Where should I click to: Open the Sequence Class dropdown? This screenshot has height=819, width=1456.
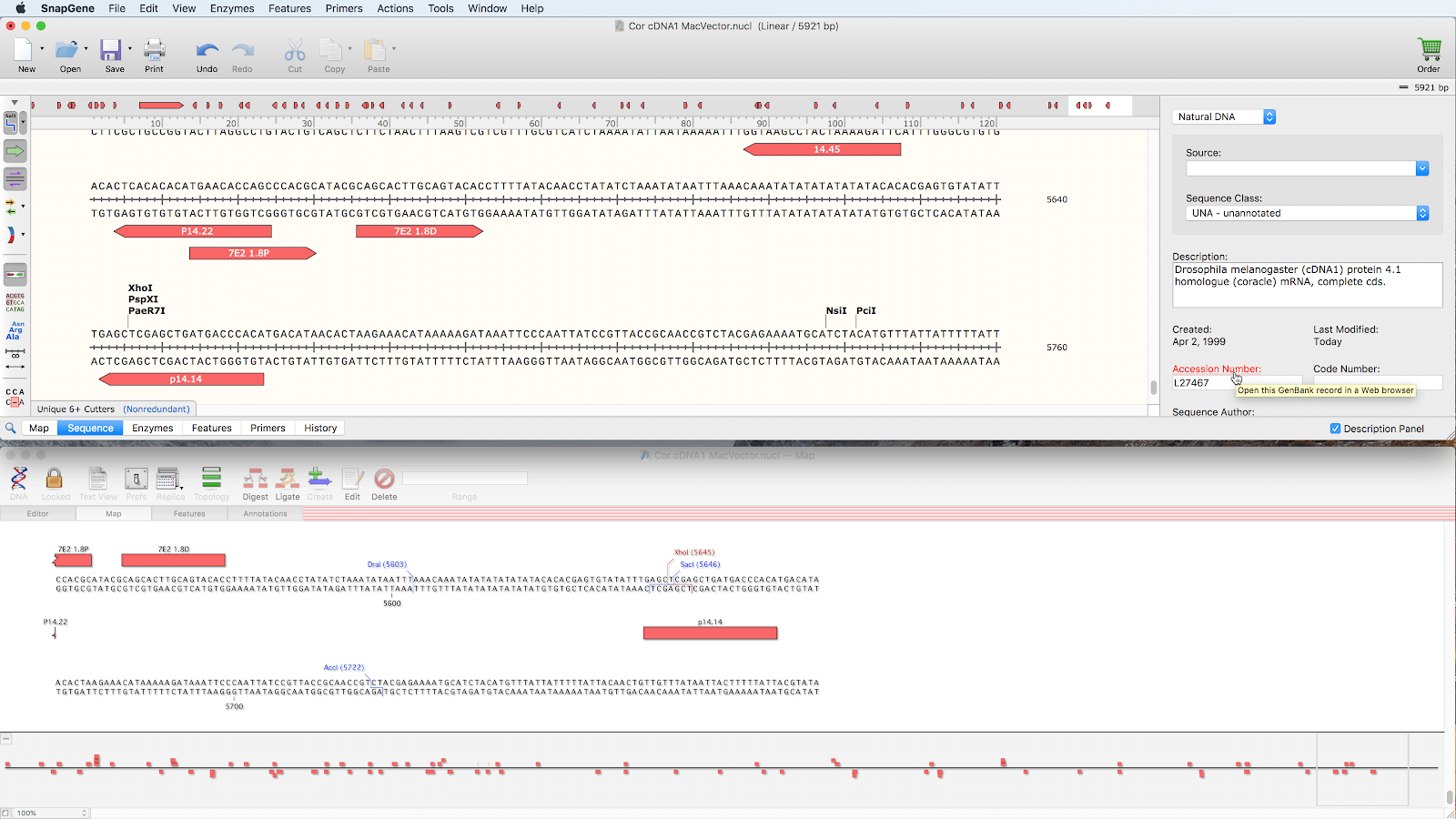pyautogui.click(x=1422, y=213)
